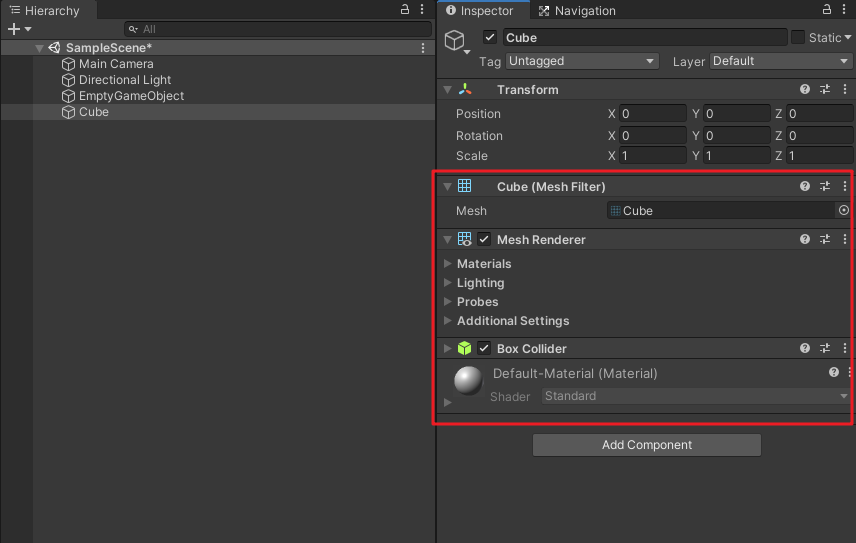Click the Position Y value field

[736, 114]
